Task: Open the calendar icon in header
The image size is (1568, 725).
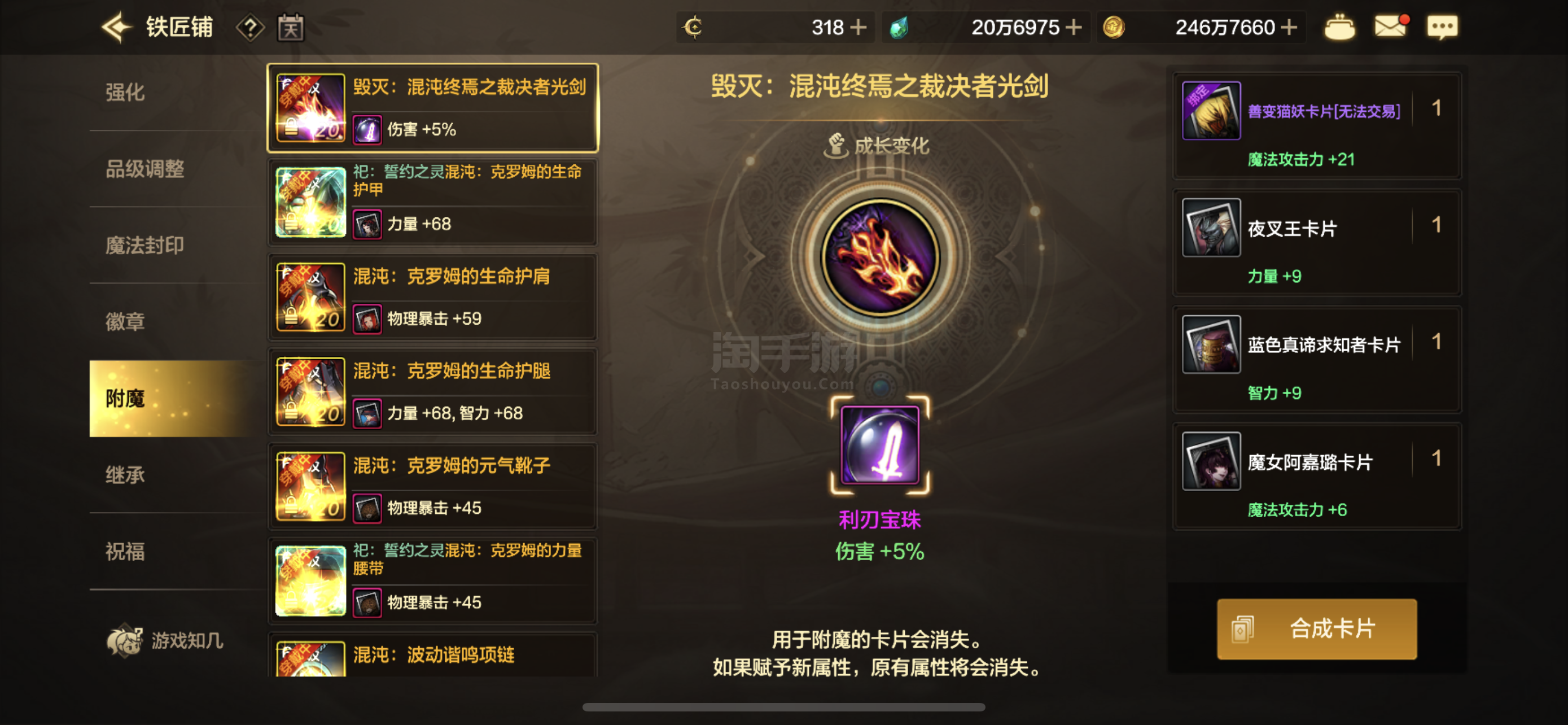Action: [290, 28]
